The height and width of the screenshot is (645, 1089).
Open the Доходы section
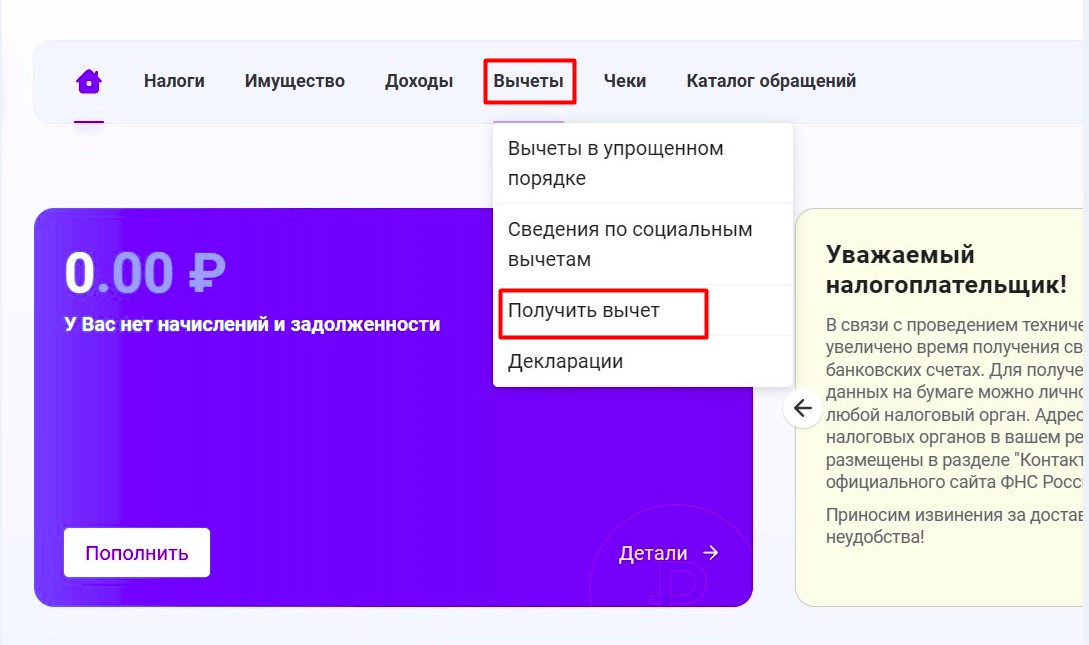tap(417, 81)
